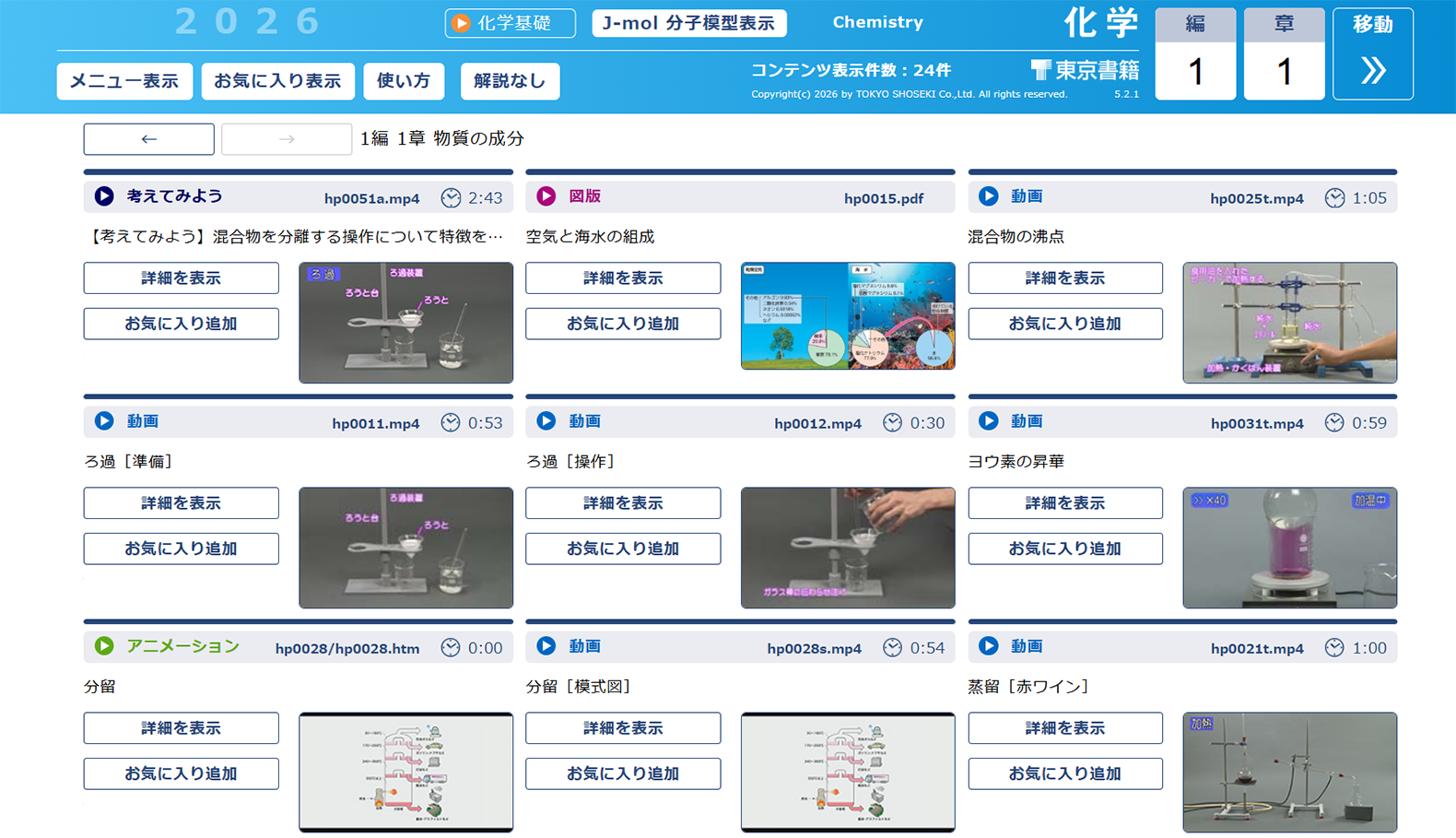Click play icon for 混合物の沸点 video
1456x838 pixels.
[x=989, y=196]
